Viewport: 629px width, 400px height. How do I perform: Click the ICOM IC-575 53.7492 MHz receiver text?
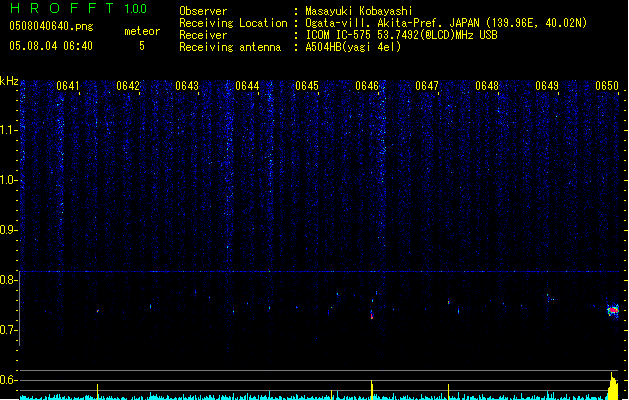coord(401,35)
